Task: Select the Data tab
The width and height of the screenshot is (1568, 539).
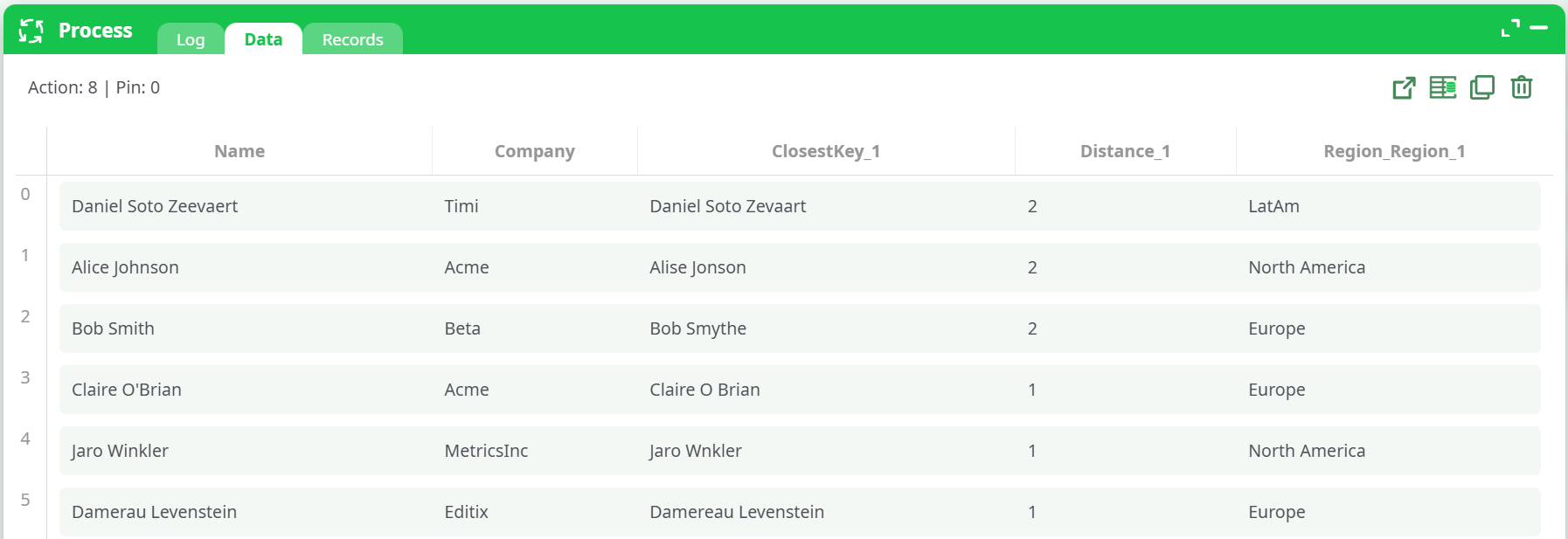Action: (263, 38)
